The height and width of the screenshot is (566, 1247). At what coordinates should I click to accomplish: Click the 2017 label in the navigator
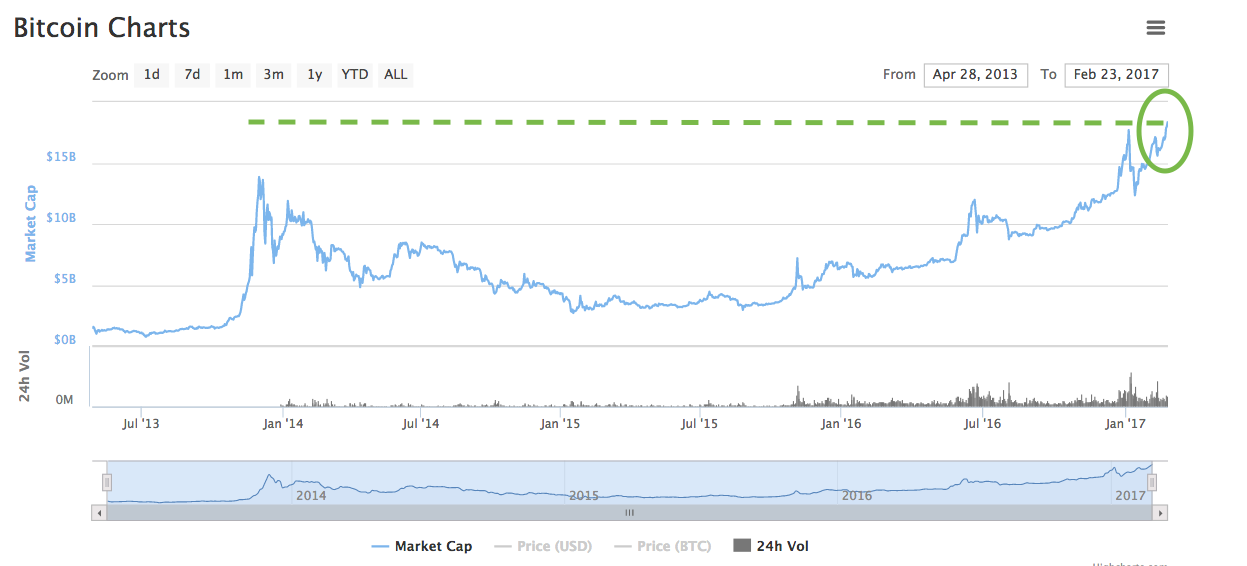(1130, 495)
